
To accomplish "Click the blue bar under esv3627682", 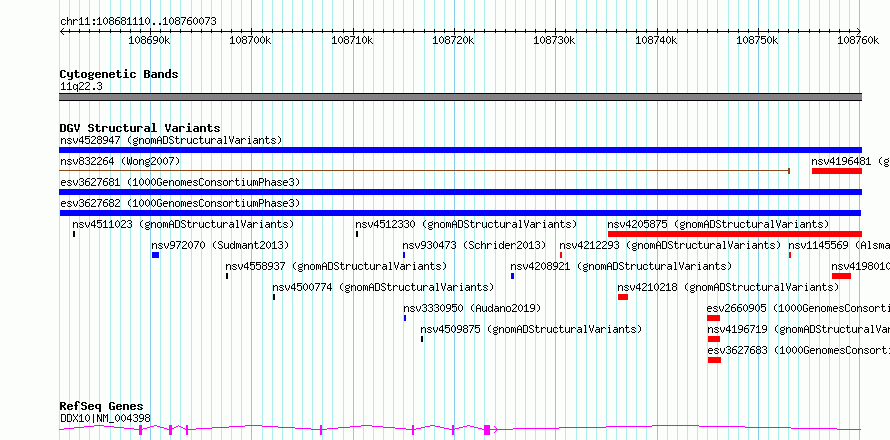I will pyautogui.click(x=460, y=213).
